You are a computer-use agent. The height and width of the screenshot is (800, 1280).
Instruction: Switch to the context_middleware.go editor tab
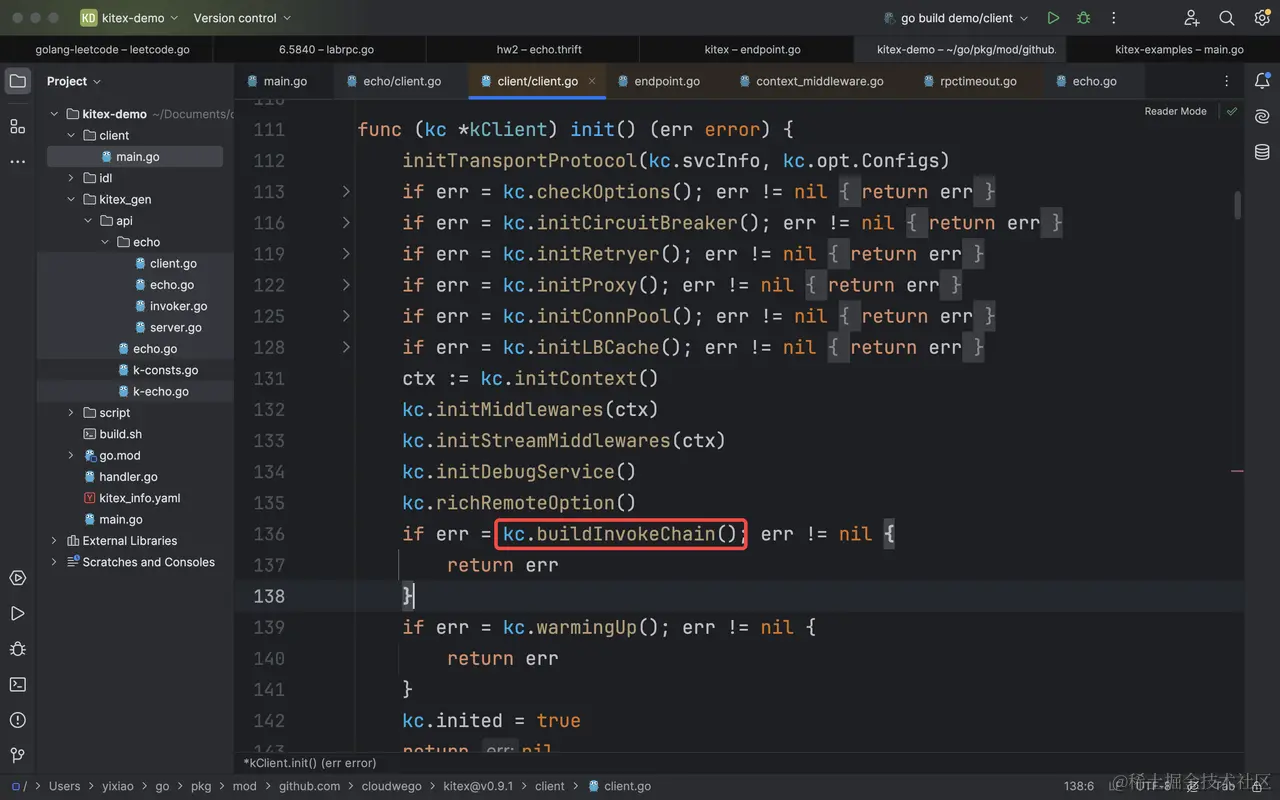tap(811, 81)
